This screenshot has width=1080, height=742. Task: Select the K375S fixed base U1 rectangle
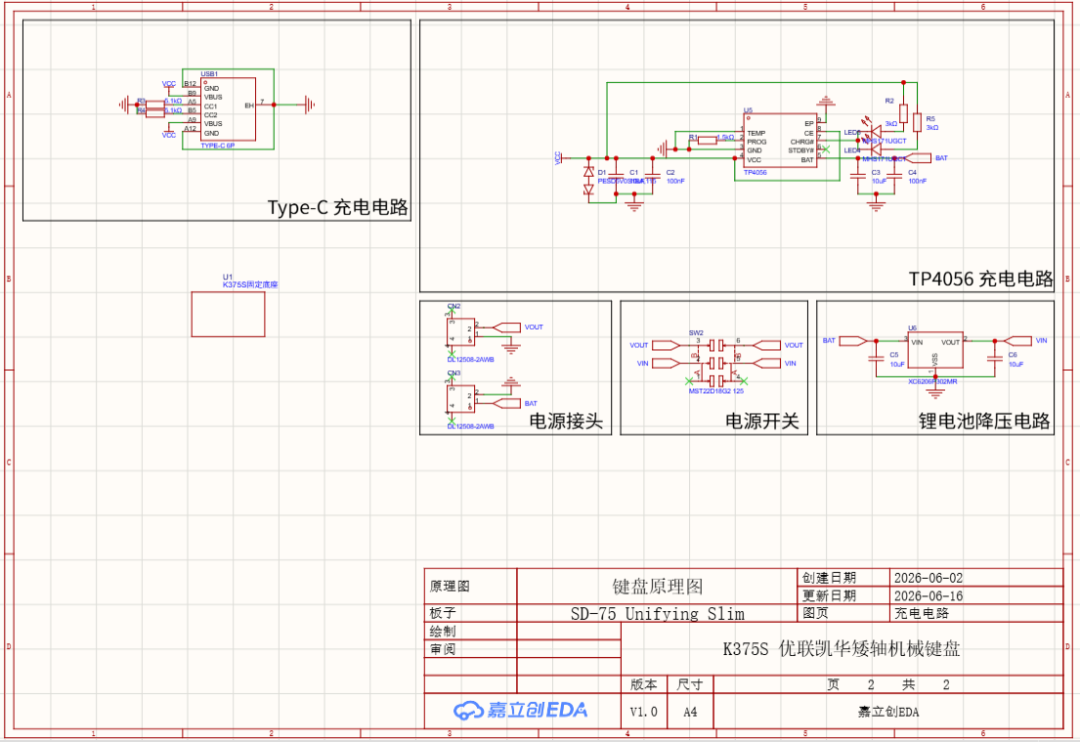228,314
